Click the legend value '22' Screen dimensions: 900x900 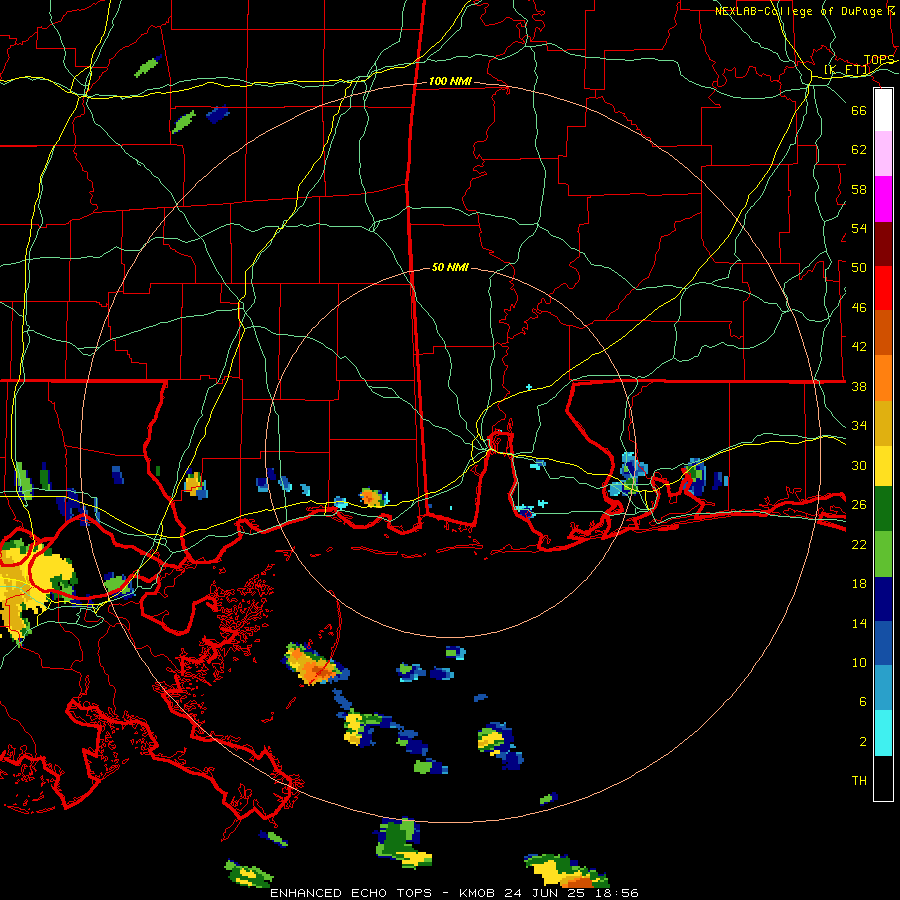859,544
